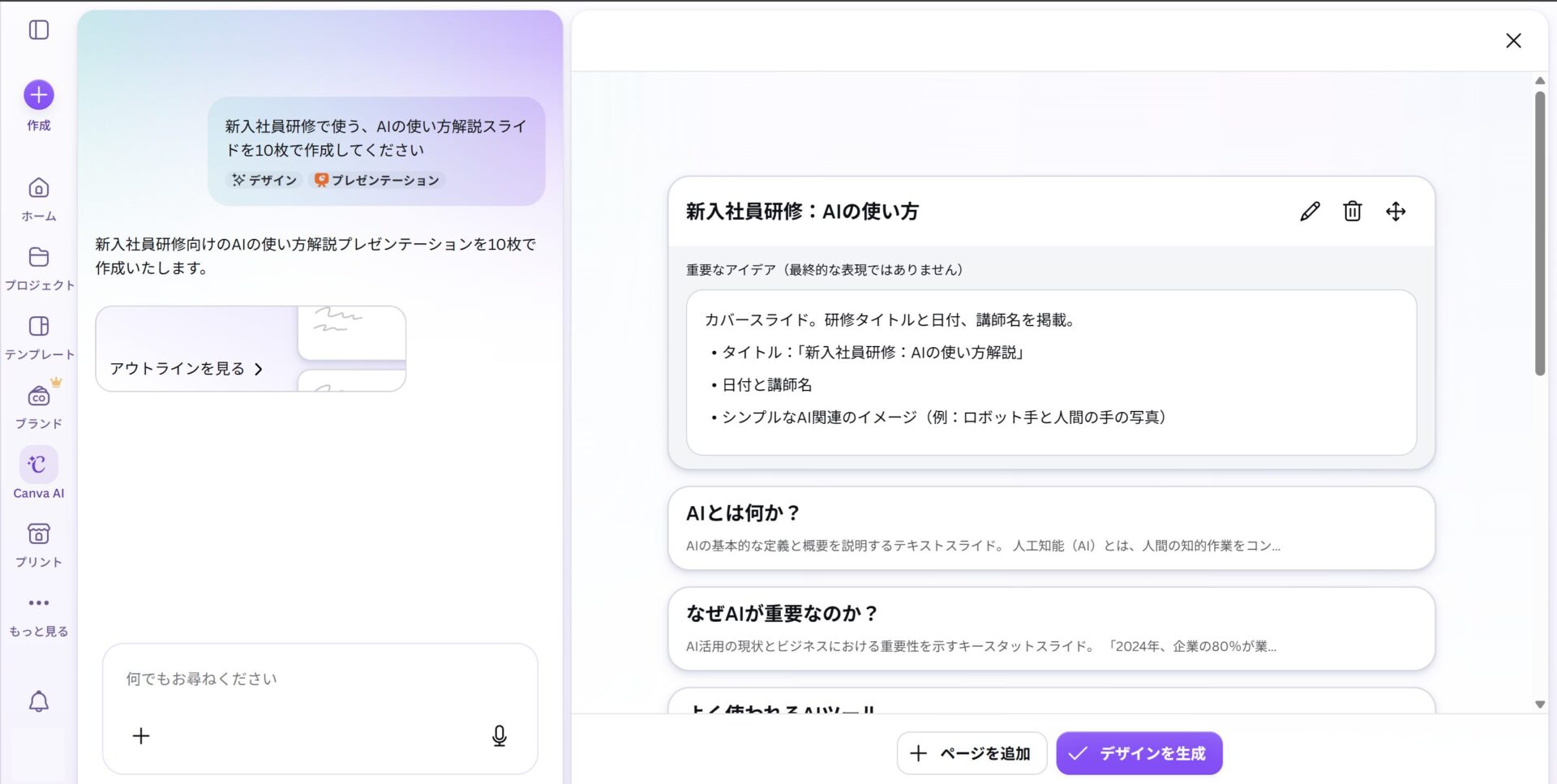Screen dimensions: 1557x784
Task: Open ホーム in the sidebar
Action: coord(39,199)
